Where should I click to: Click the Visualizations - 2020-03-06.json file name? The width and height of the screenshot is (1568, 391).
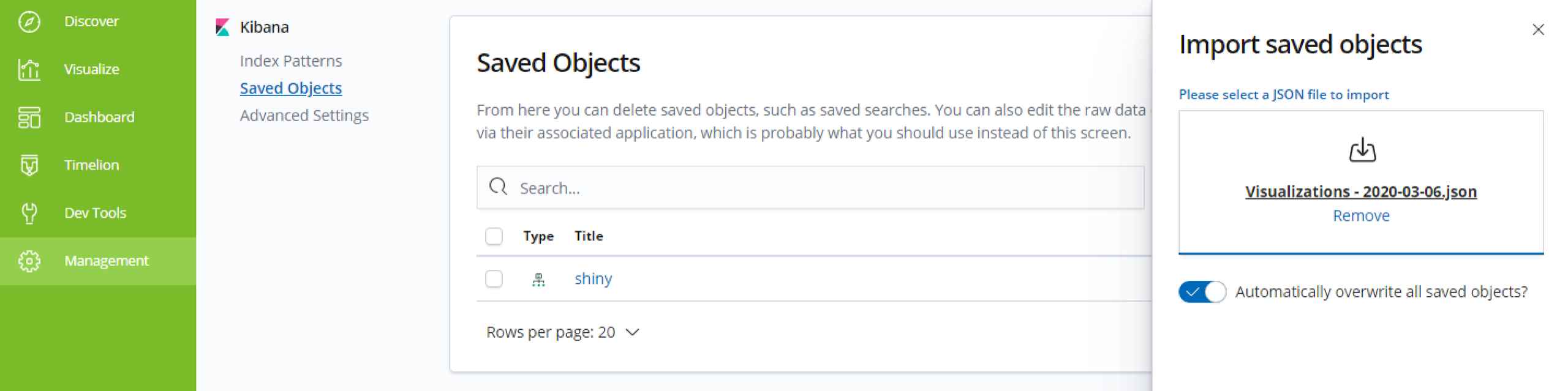[1361, 192]
